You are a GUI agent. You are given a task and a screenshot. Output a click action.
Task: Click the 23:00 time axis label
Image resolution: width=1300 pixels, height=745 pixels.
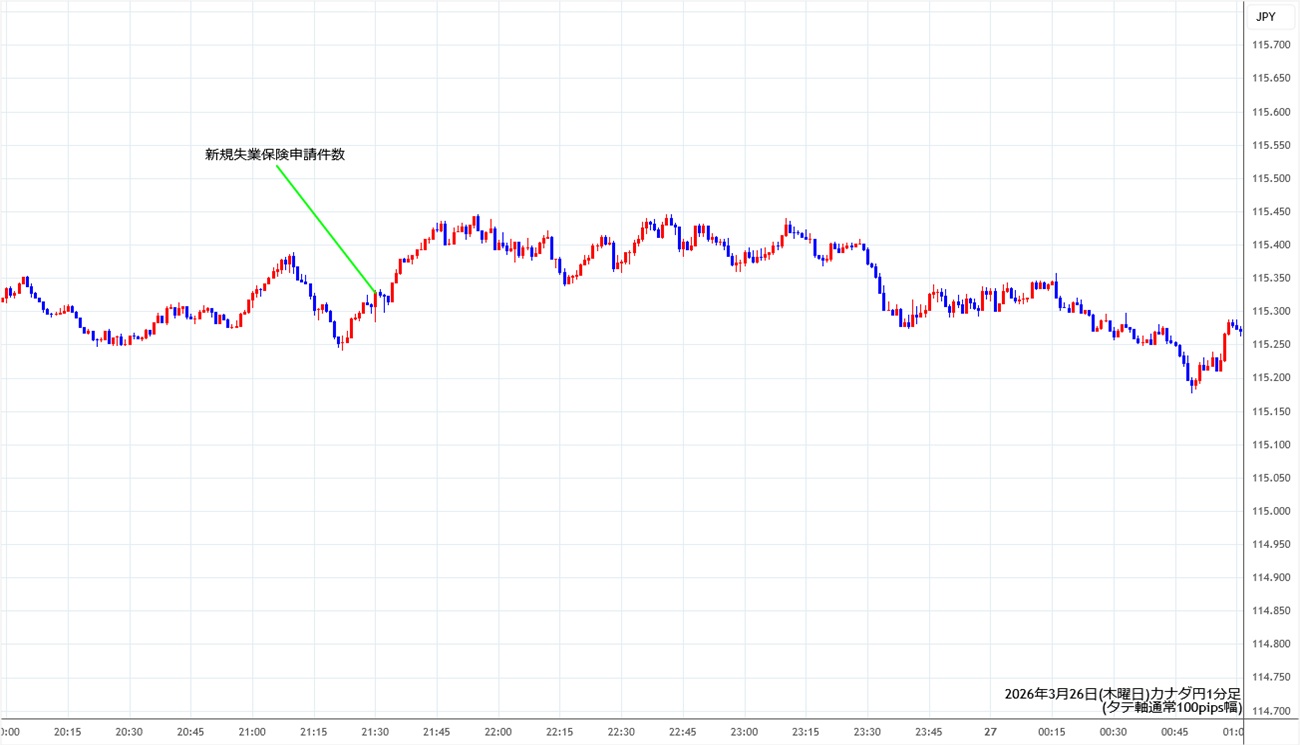coord(744,732)
